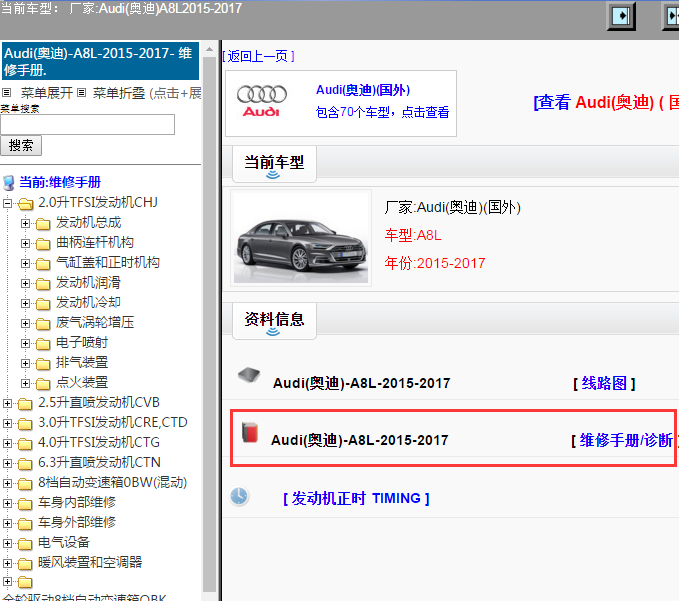Screen dimensions: 679x601
Task: Click folder icon for 4.0升TFSI发动机CTG
Action: 25,443
